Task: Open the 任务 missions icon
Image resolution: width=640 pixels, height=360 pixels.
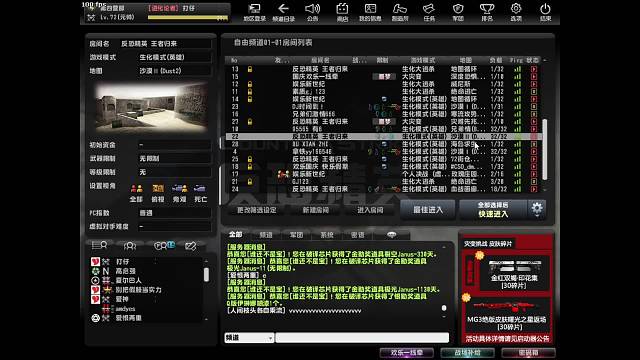Action: [x=429, y=12]
